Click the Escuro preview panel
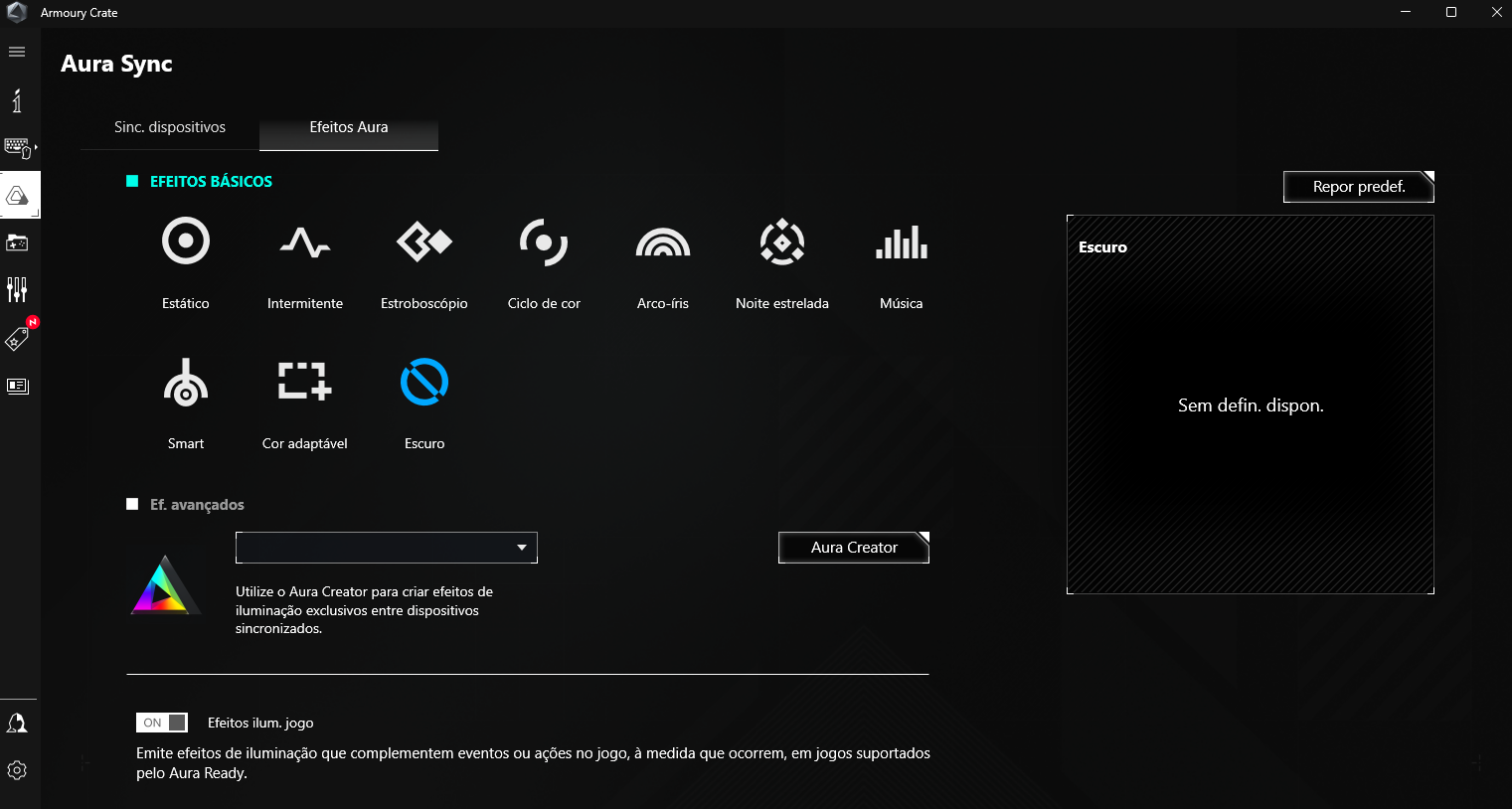 (1251, 404)
